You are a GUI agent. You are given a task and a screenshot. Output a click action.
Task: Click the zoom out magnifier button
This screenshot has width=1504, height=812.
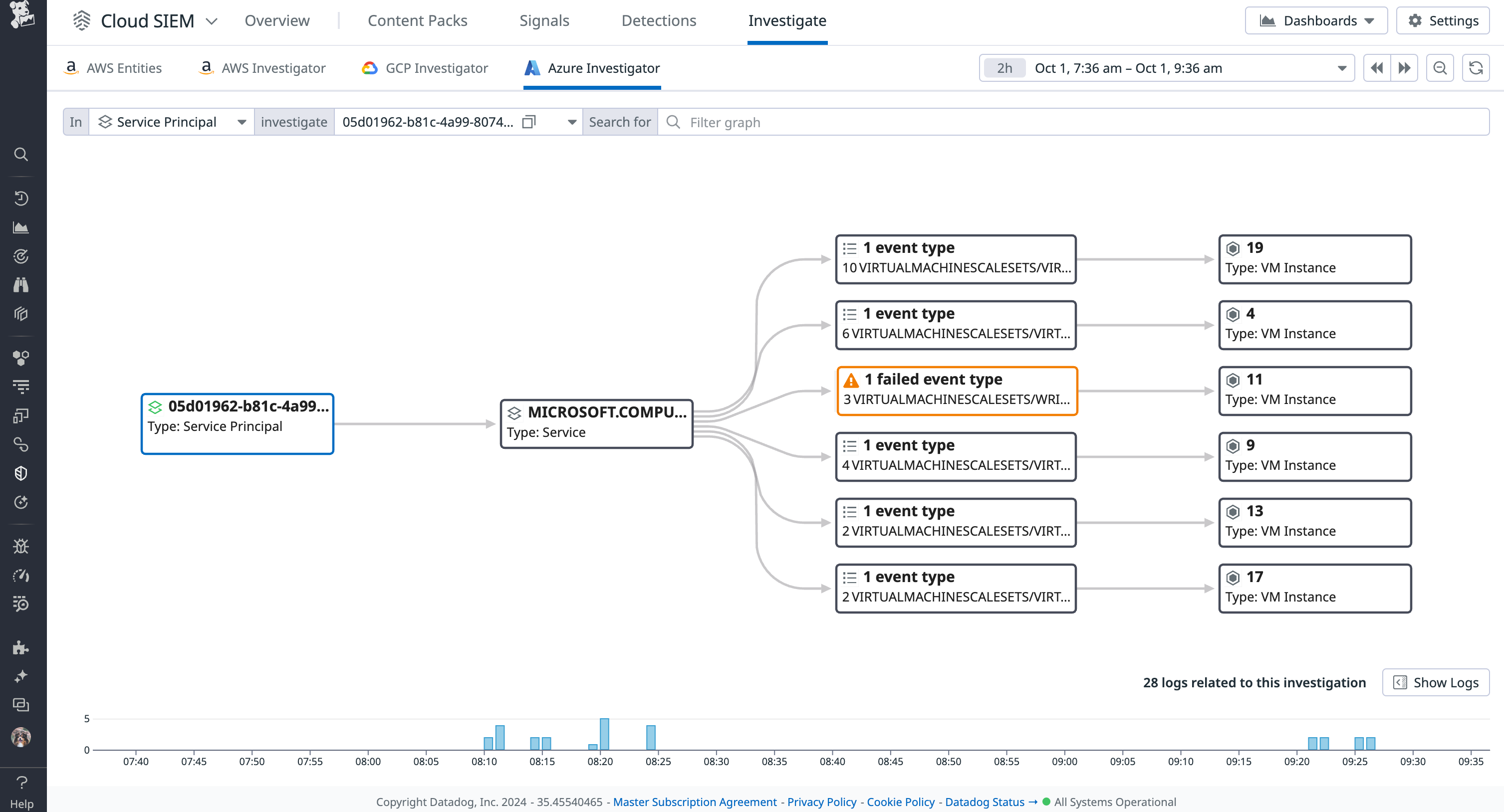click(x=1440, y=68)
